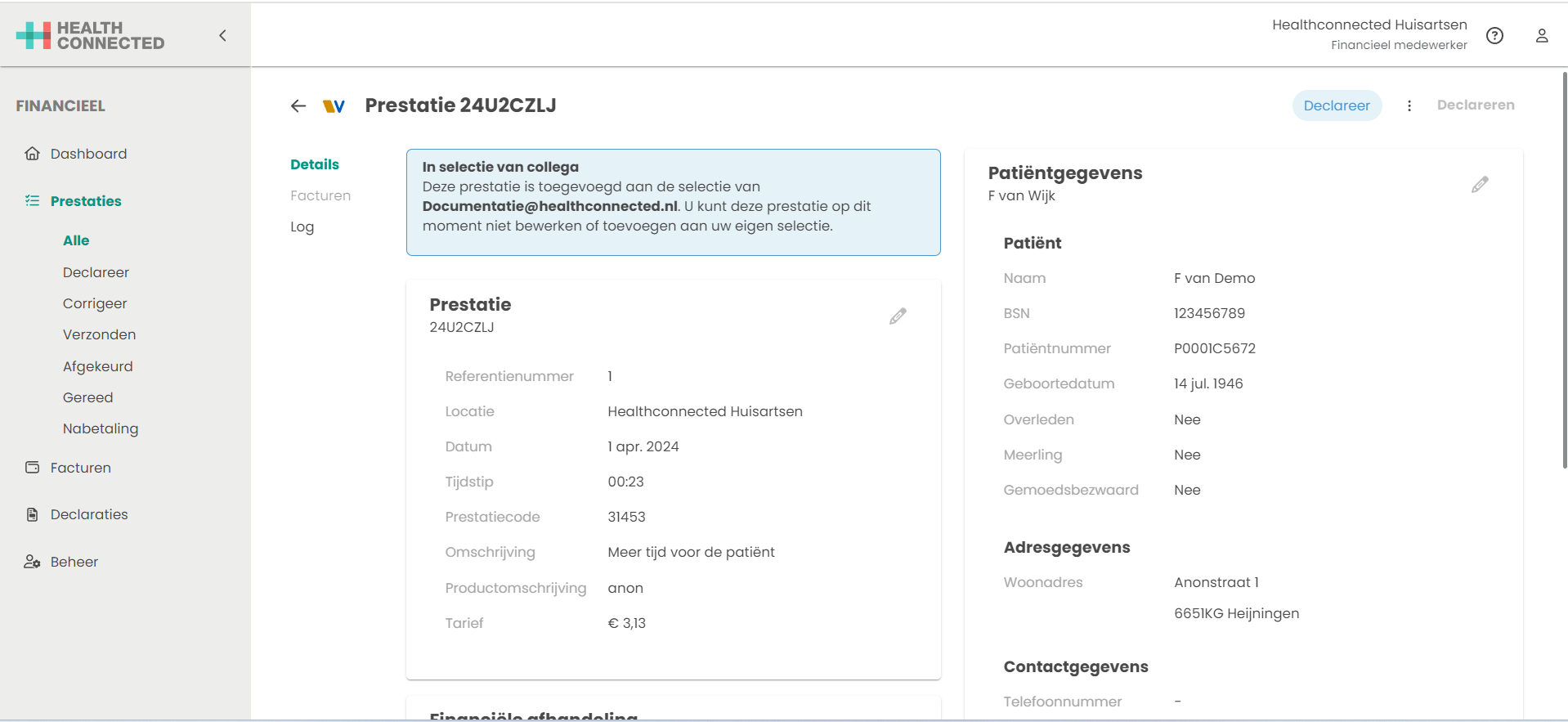The width and height of the screenshot is (1568, 722).
Task: Click the Declareer status chip
Action: (1336, 105)
